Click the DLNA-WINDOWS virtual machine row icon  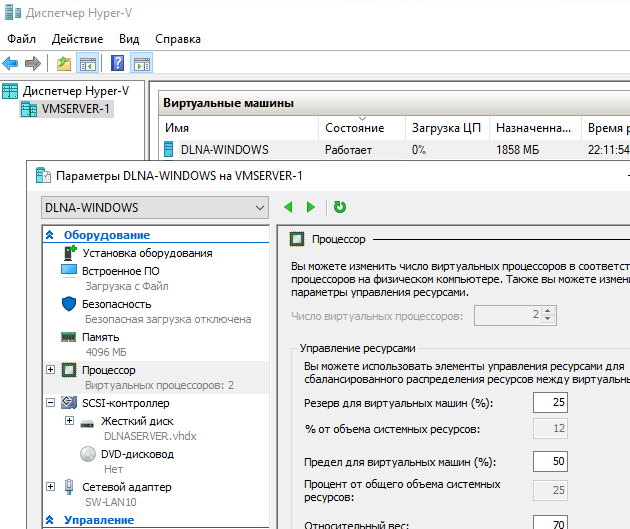pos(168,149)
